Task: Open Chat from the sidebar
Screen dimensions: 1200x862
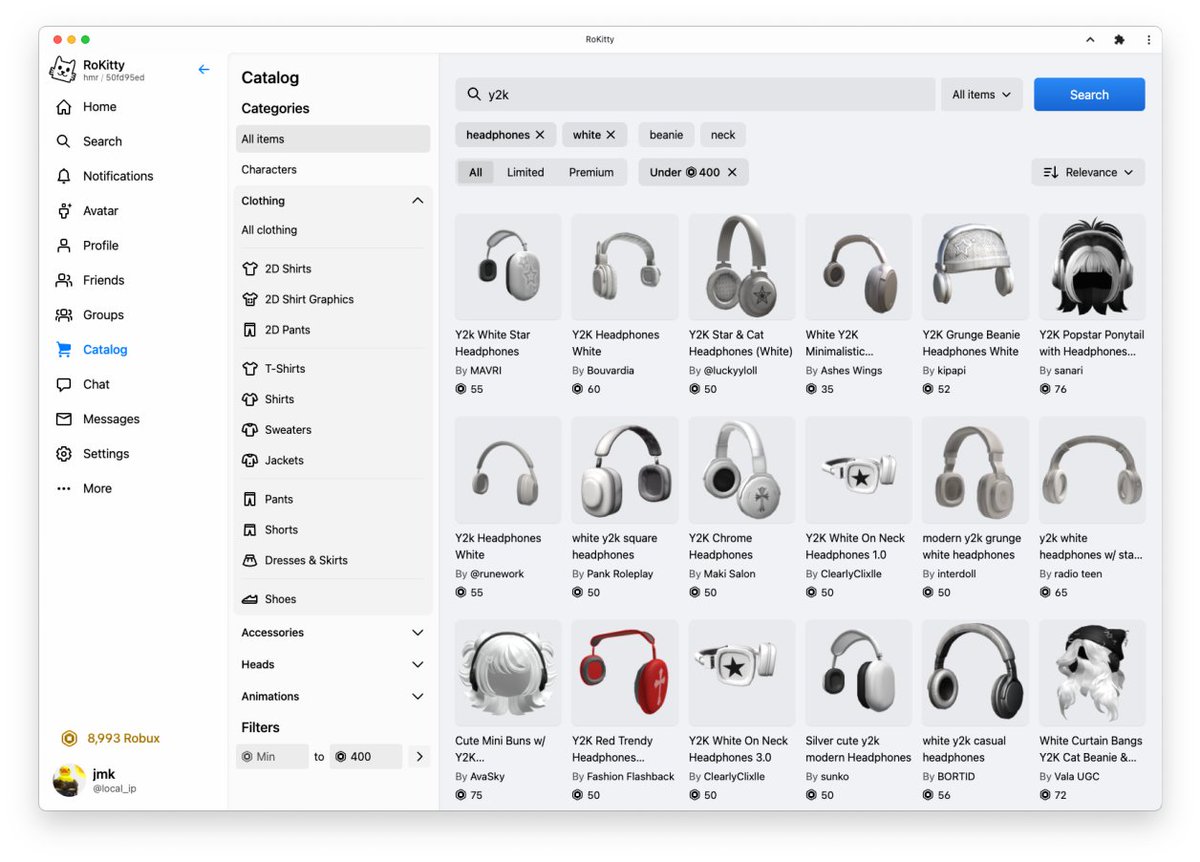Action: (x=96, y=384)
